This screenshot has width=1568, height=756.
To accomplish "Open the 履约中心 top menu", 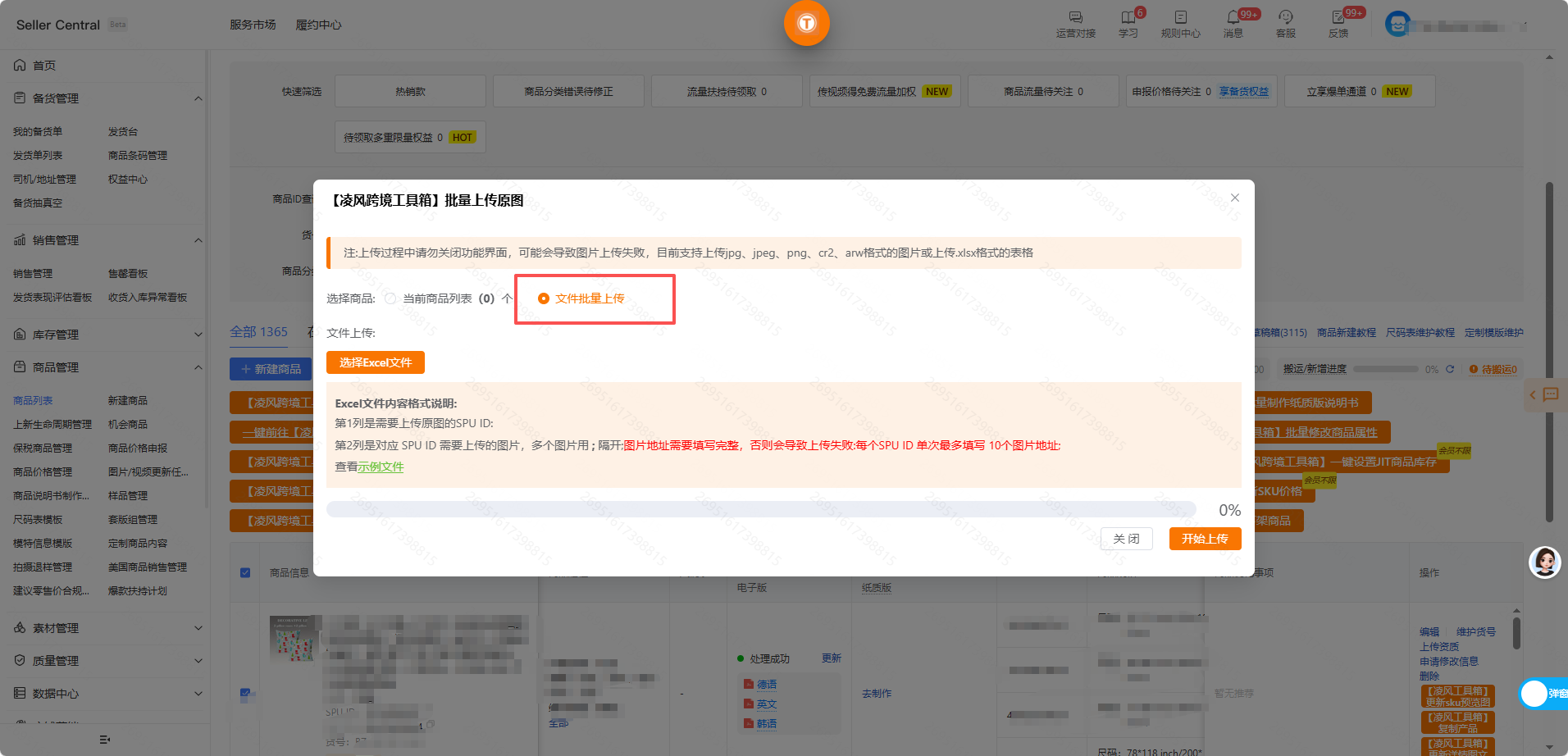I will point(318,25).
